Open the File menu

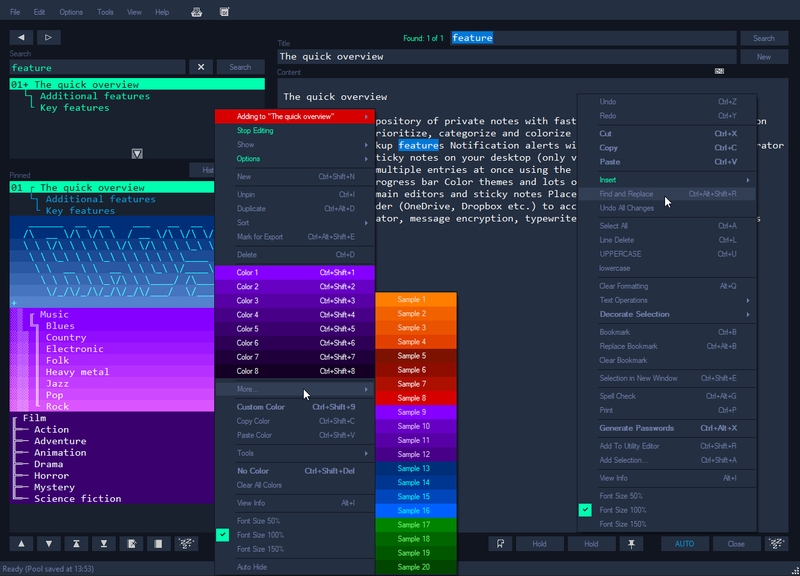pos(15,12)
